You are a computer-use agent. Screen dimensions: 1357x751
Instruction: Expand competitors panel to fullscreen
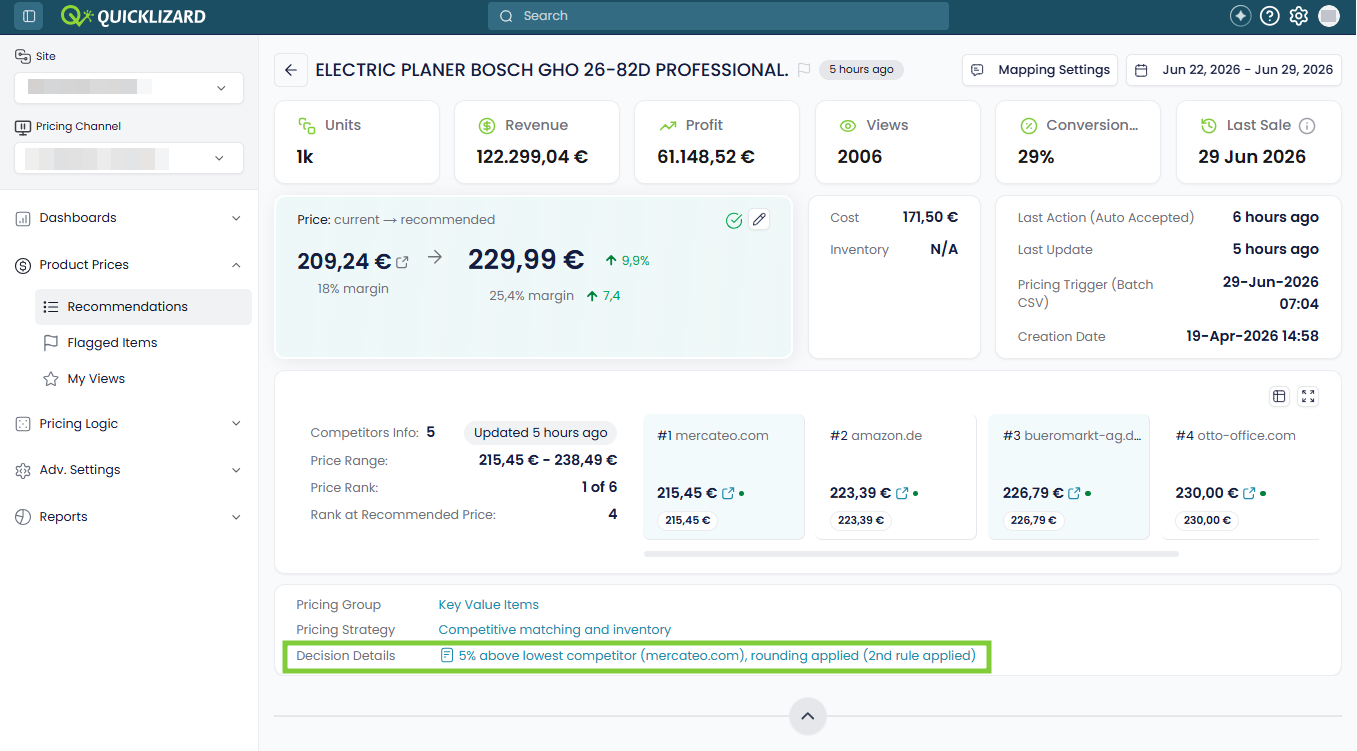[x=1308, y=396]
